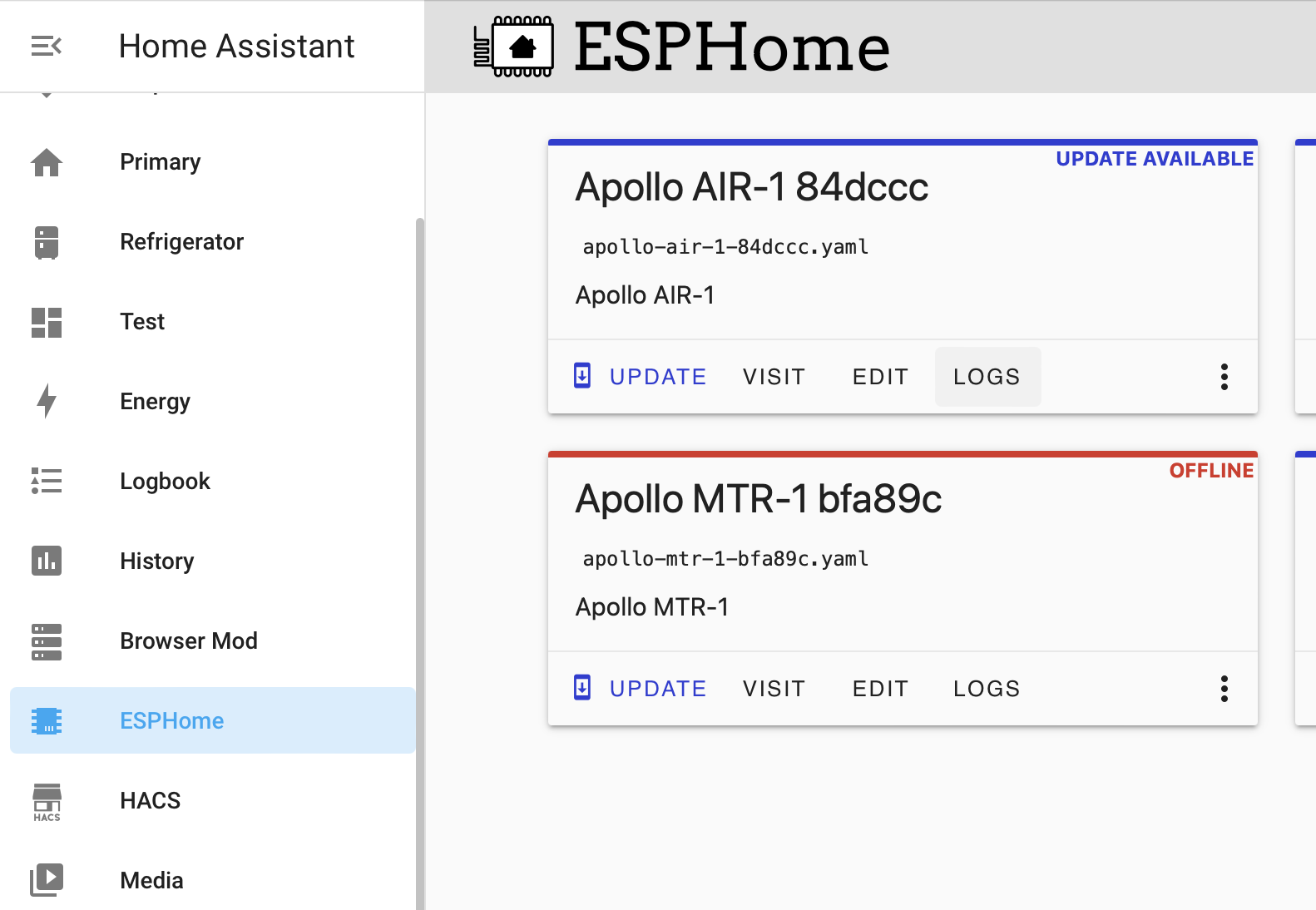
Task: Open the Logbook panel
Action: pos(212,482)
